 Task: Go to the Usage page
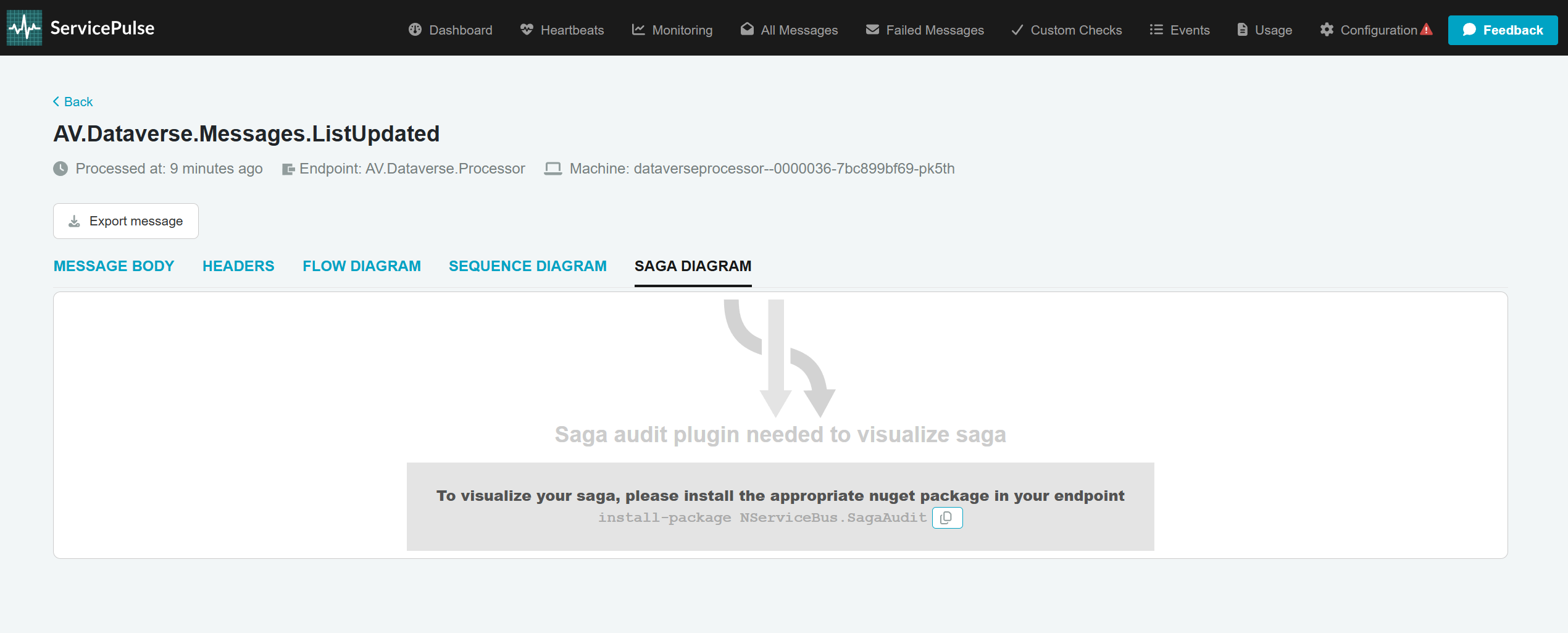1264,30
